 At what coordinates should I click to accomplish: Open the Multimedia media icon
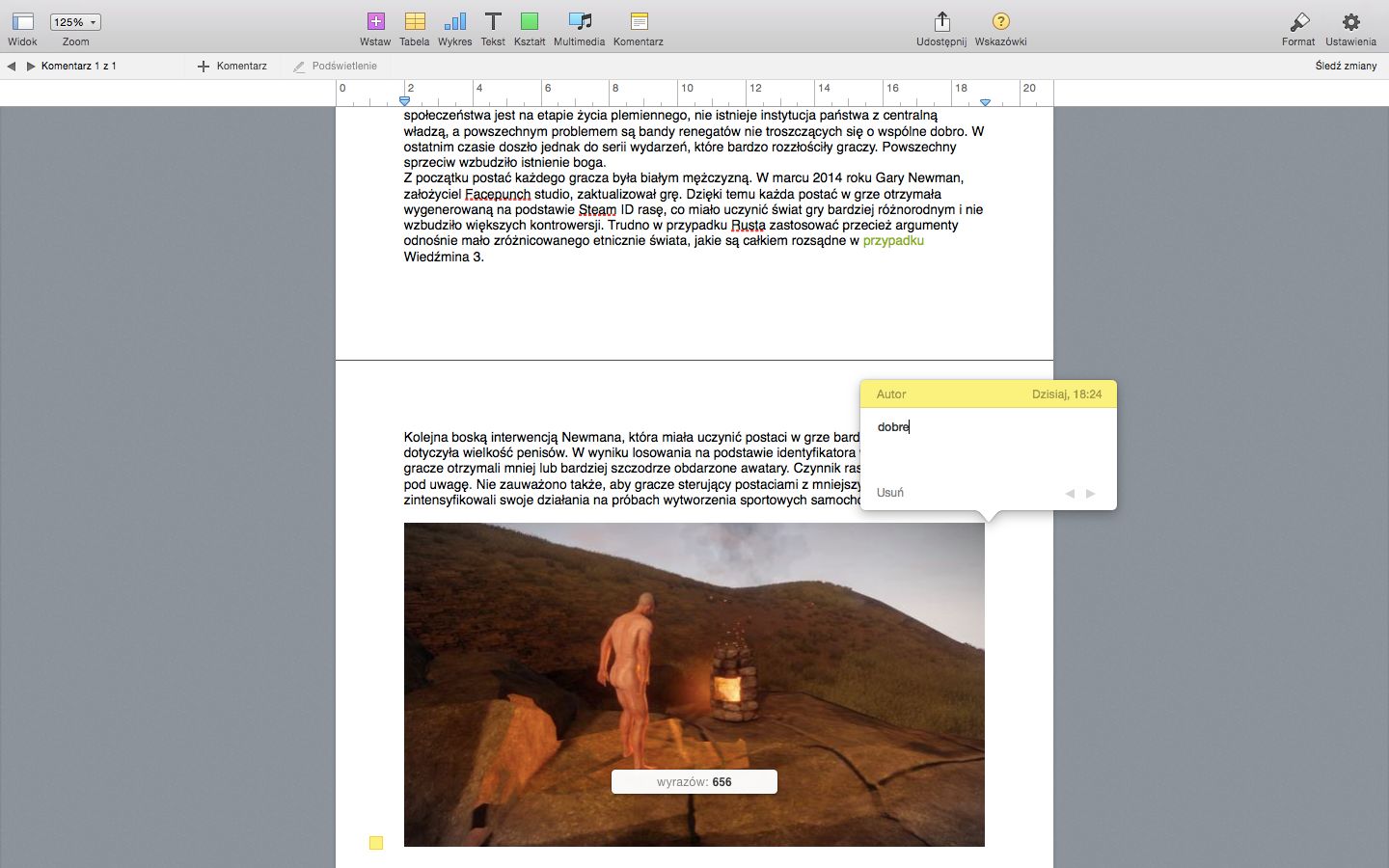click(x=580, y=21)
